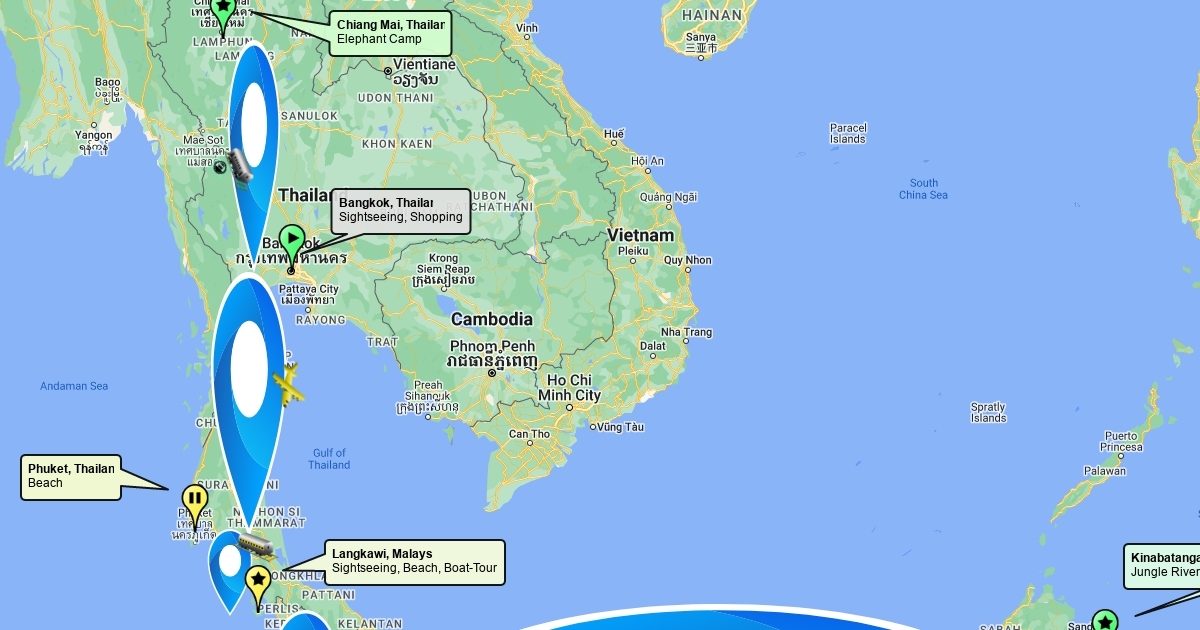Click the Gulf of Thailand label
1200x630 pixels.
coord(329,459)
